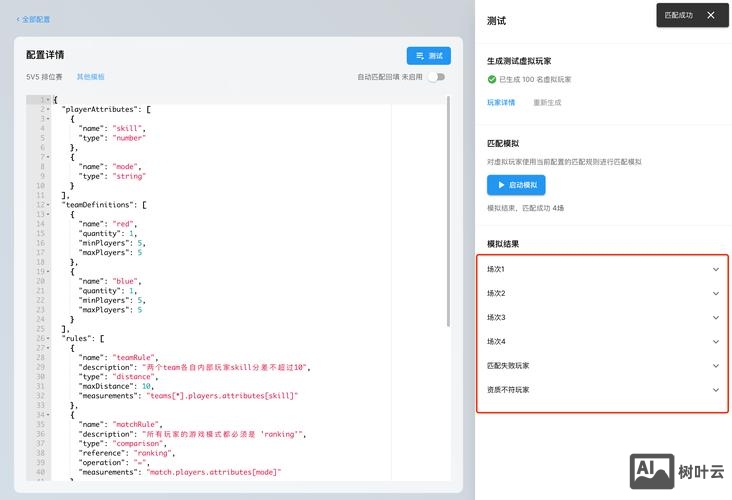Click the "name": "skill" code line
The image size is (732, 500).
[113, 128]
